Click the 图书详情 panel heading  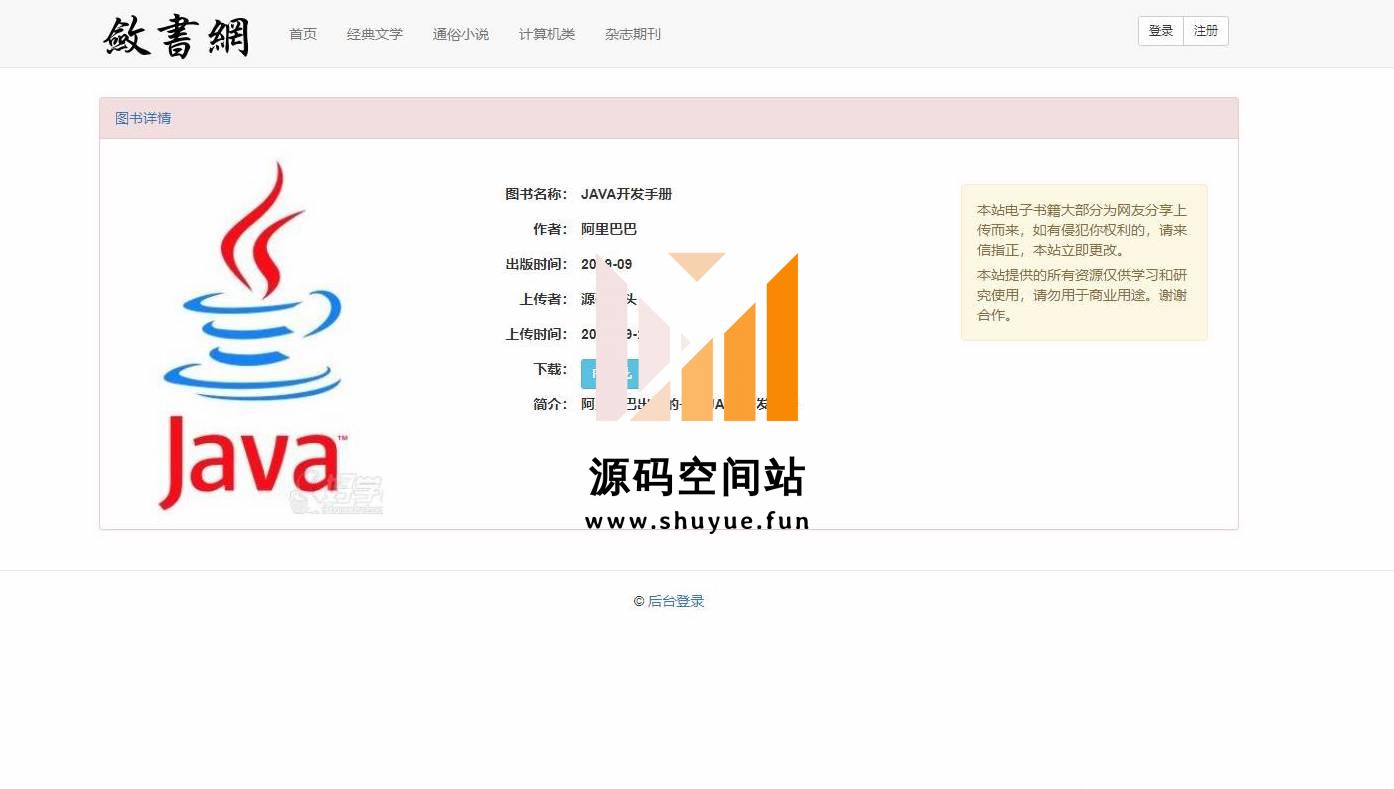pyautogui.click(x=143, y=118)
